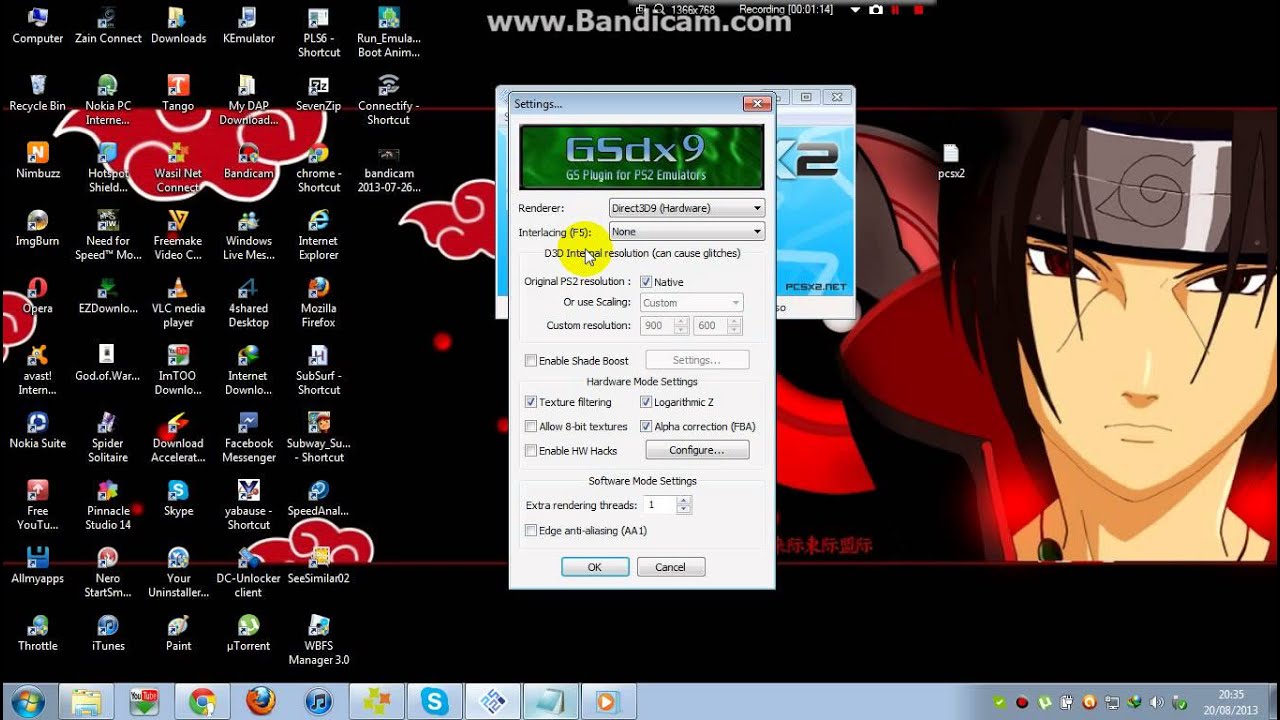The image size is (1280, 720).
Task: Click the custom resolution 600 field
Action: point(711,326)
